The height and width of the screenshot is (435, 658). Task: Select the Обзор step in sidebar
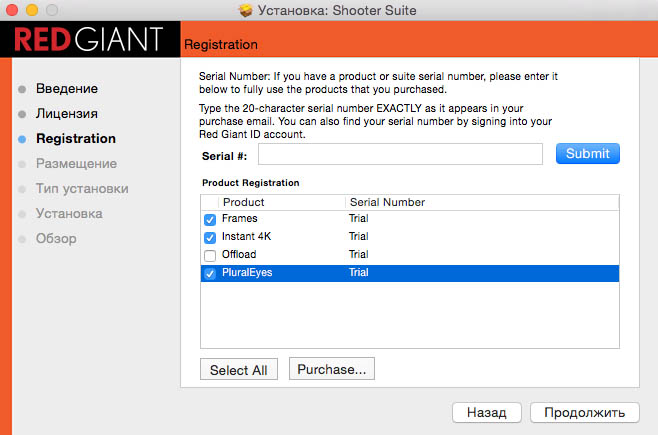[x=56, y=239]
